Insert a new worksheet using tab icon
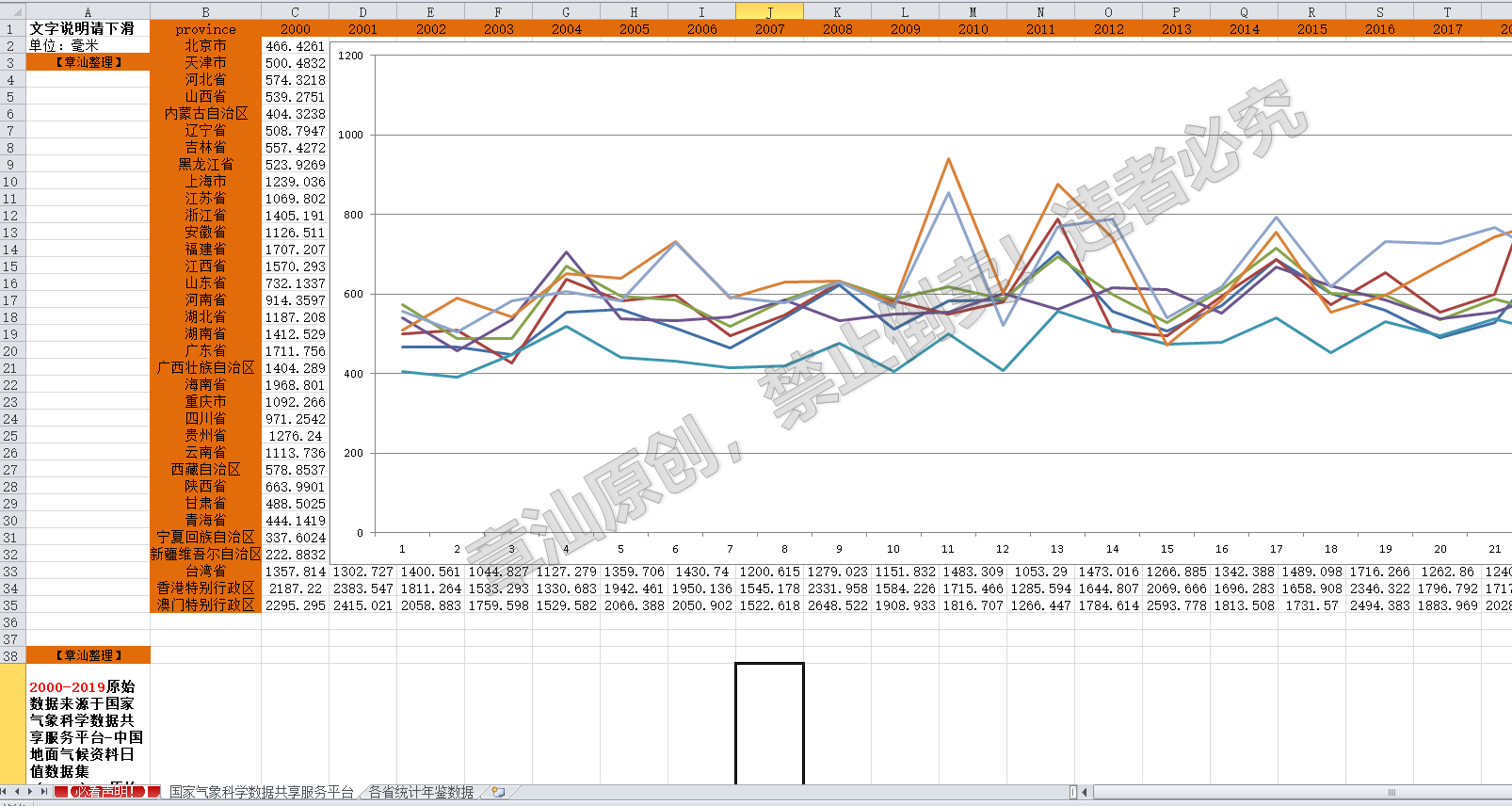The image size is (1512, 806). 498,792
